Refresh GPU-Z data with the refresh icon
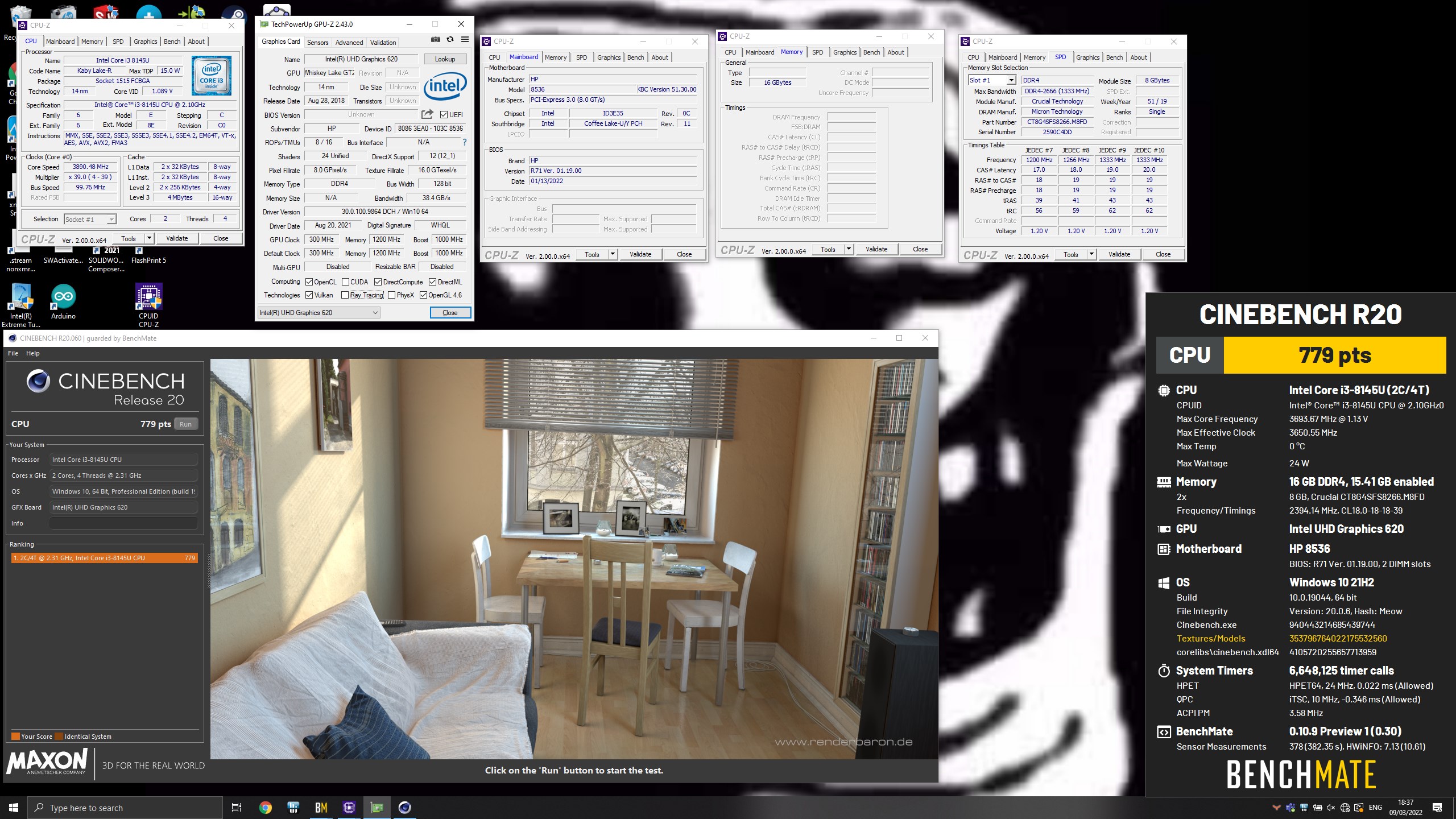This screenshot has width=1456, height=819. (450, 39)
